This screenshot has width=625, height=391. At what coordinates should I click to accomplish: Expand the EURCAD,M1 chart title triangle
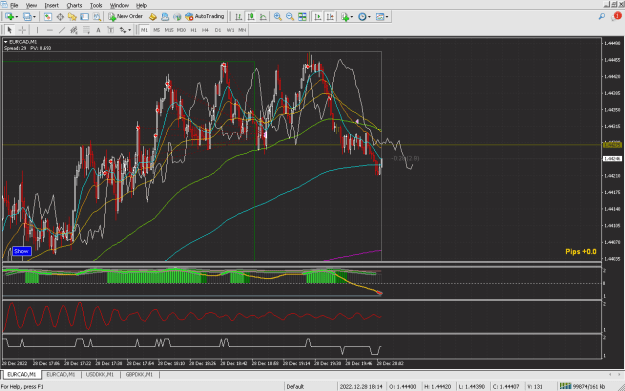click(x=6, y=42)
